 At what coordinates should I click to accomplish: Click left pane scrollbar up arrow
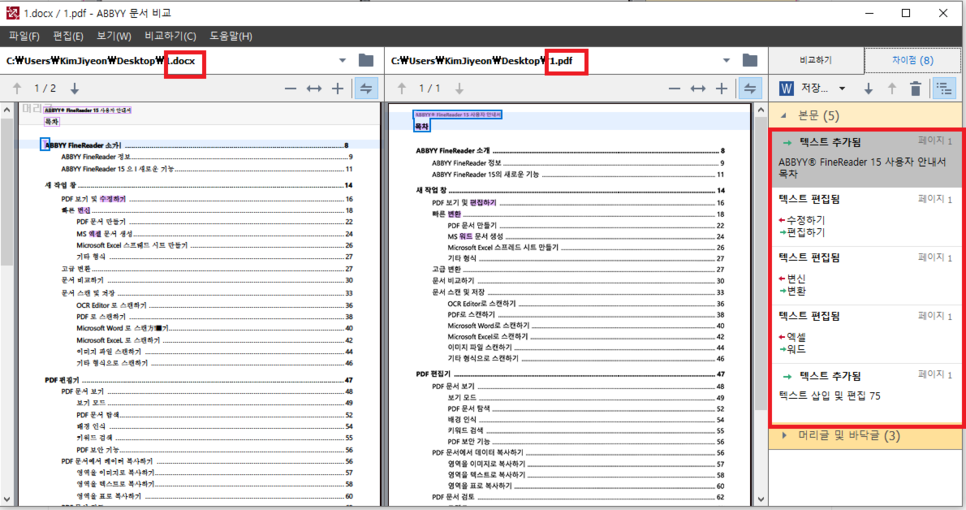coord(7,110)
